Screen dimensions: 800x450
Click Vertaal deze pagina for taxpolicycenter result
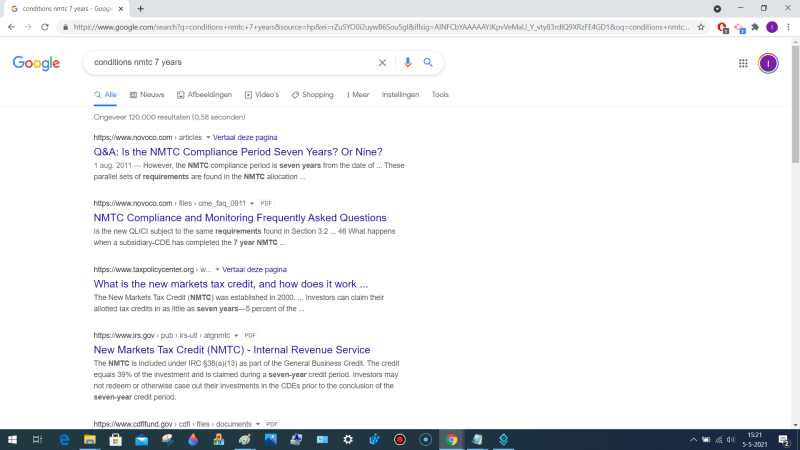coord(254,269)
